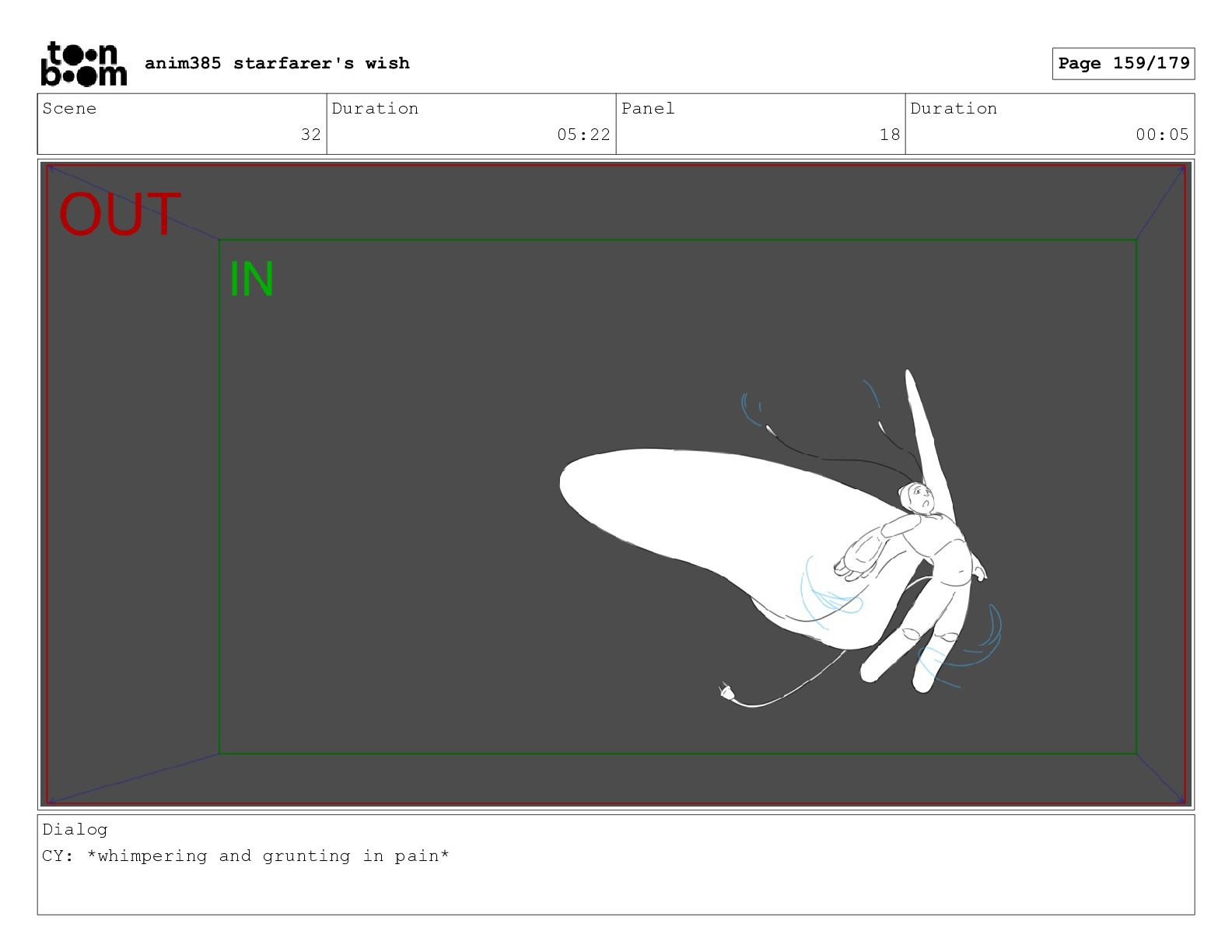Click the "Duration" label next to Scene
Image resolution: width=1232 pixels, height=952 pixels.
pos(375,108)
